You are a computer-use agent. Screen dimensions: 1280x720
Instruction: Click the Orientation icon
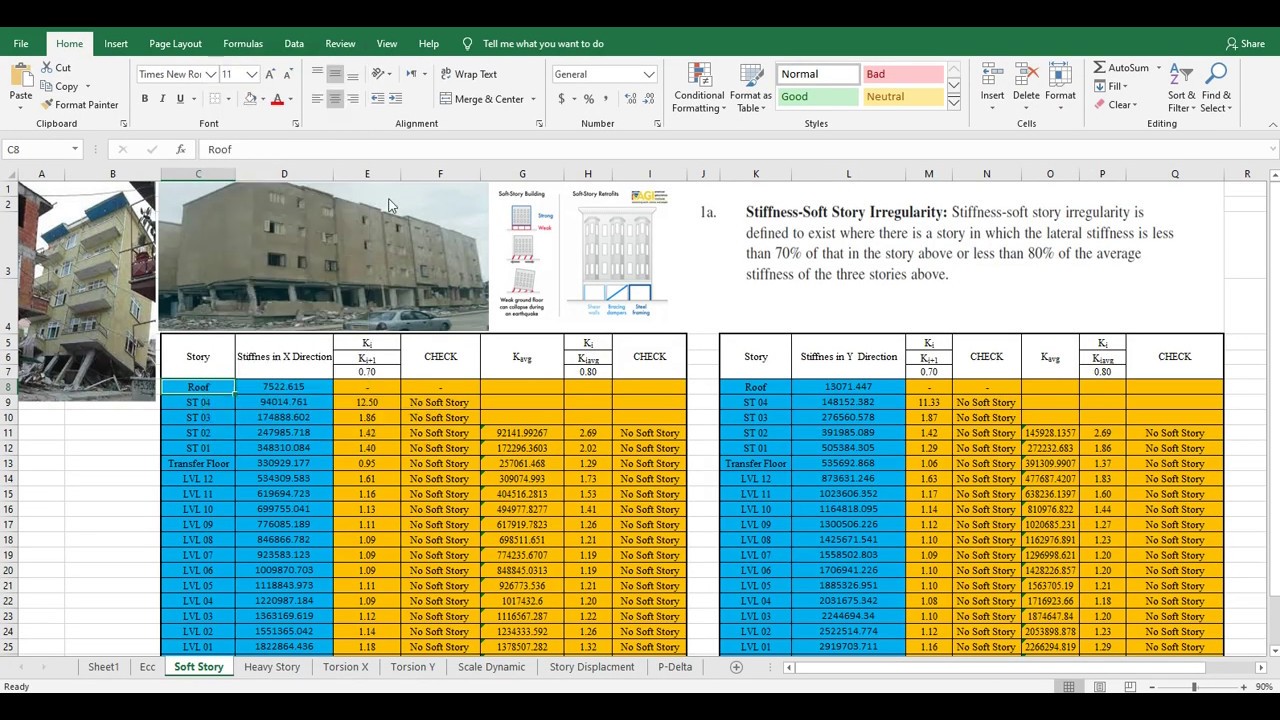378,74
